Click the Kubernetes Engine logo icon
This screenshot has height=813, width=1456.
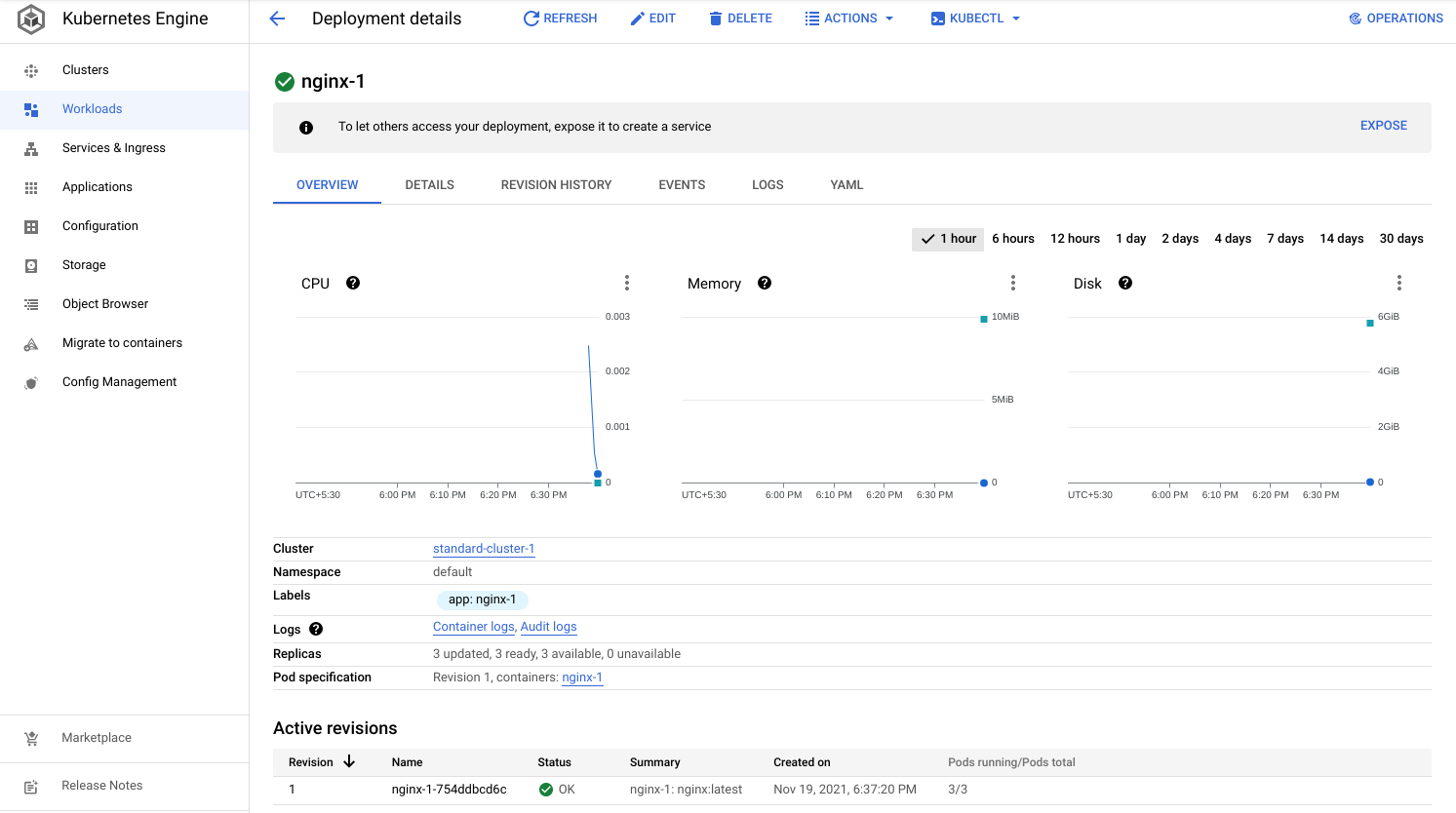pos(31,19)
